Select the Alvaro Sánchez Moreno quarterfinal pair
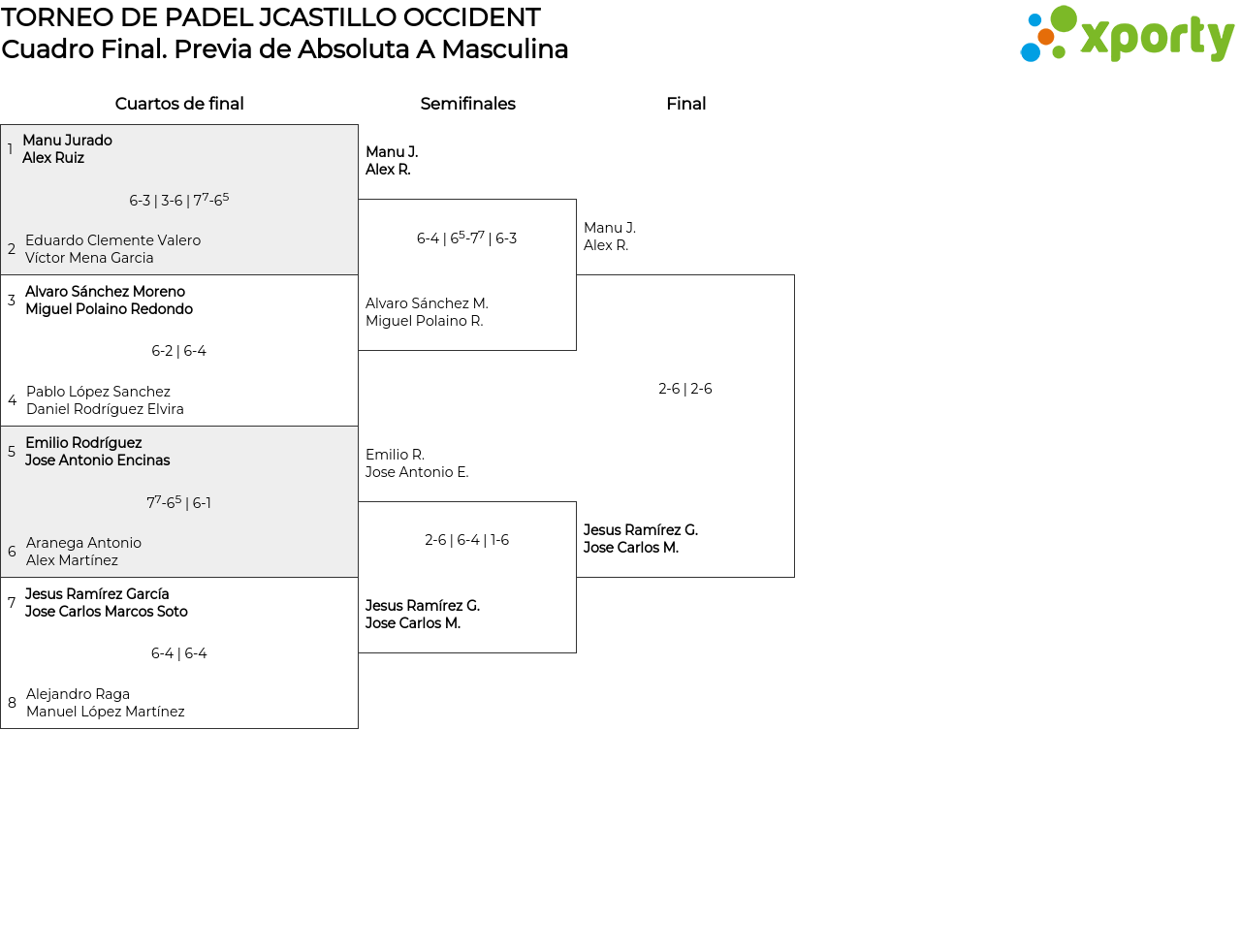The width and height of the screenshot is (1241, 952). point(109,301)
